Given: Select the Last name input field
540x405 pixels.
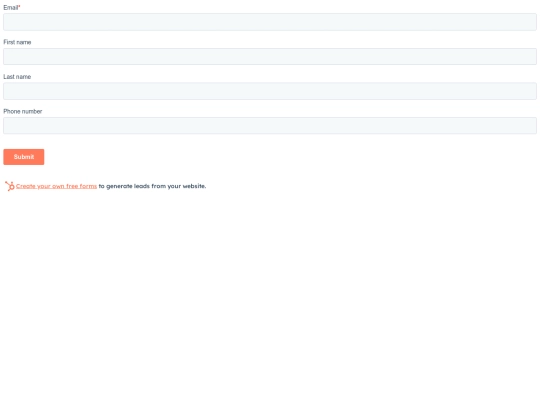Looking at the screenshot, I should [270, 91].
